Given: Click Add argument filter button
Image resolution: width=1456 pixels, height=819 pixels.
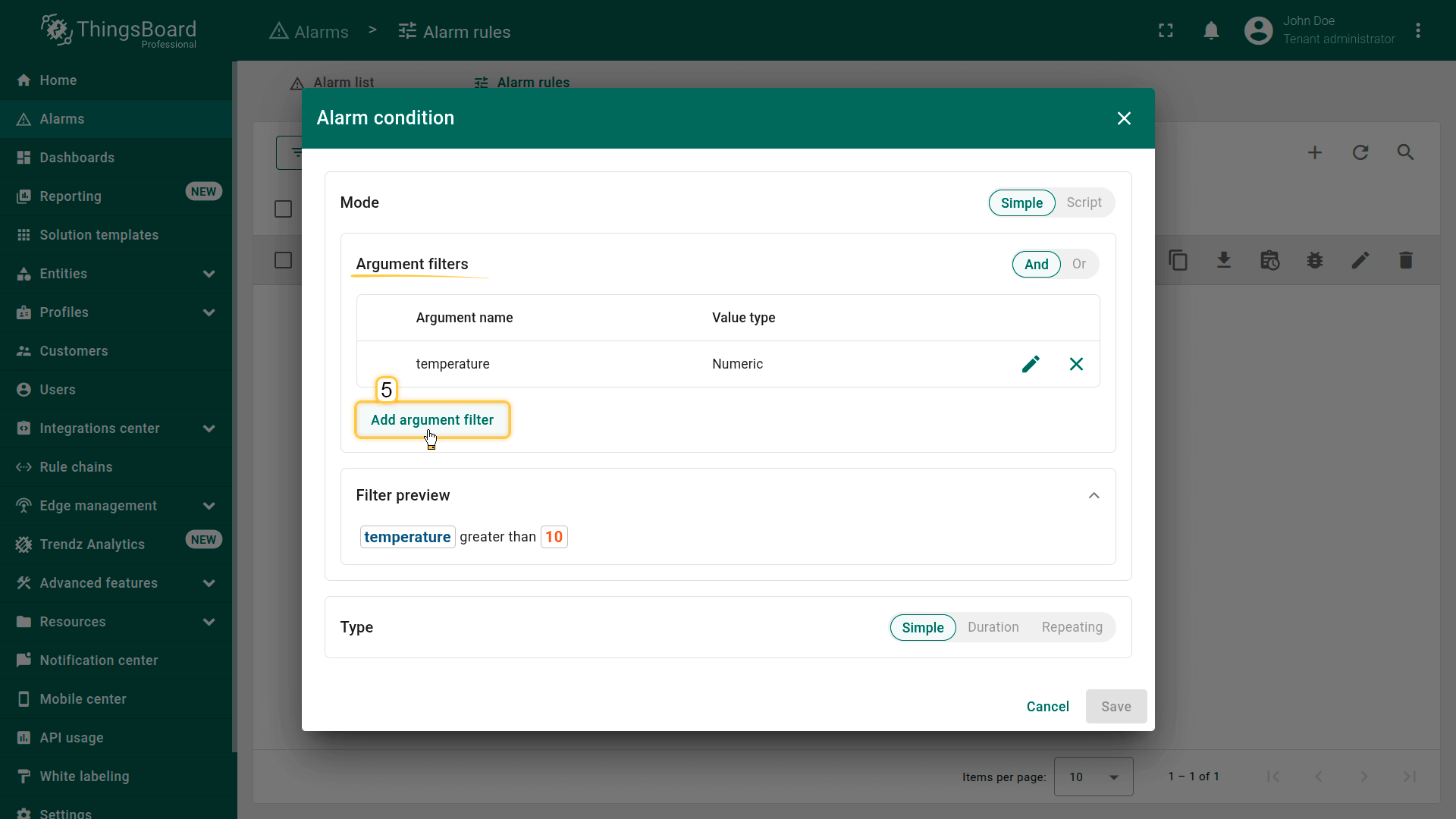Looking at the screenshot, I should pyautogui.click(x=431, y=420).
